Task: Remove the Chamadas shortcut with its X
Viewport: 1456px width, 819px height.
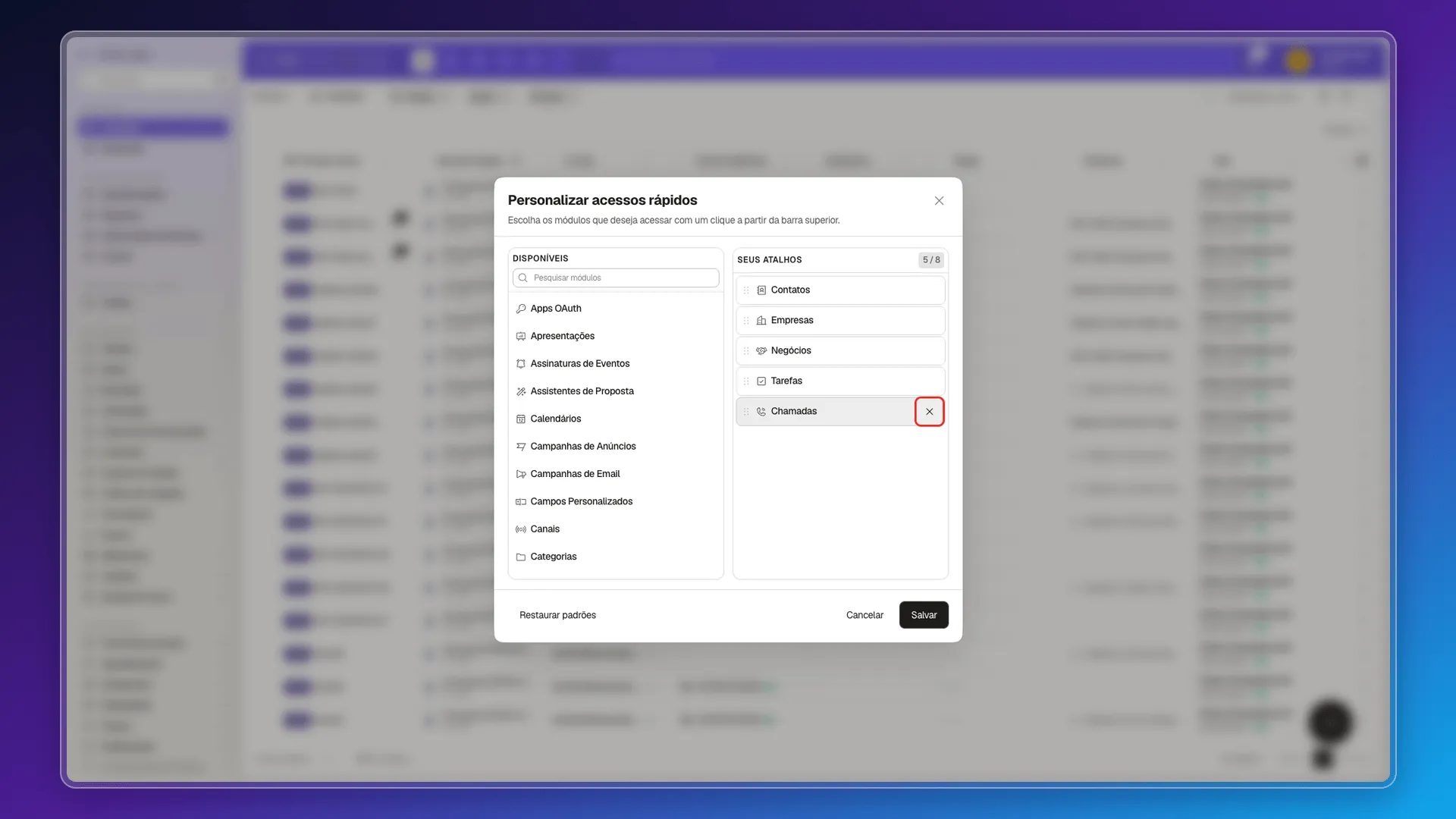Action: tap(929, 412)
